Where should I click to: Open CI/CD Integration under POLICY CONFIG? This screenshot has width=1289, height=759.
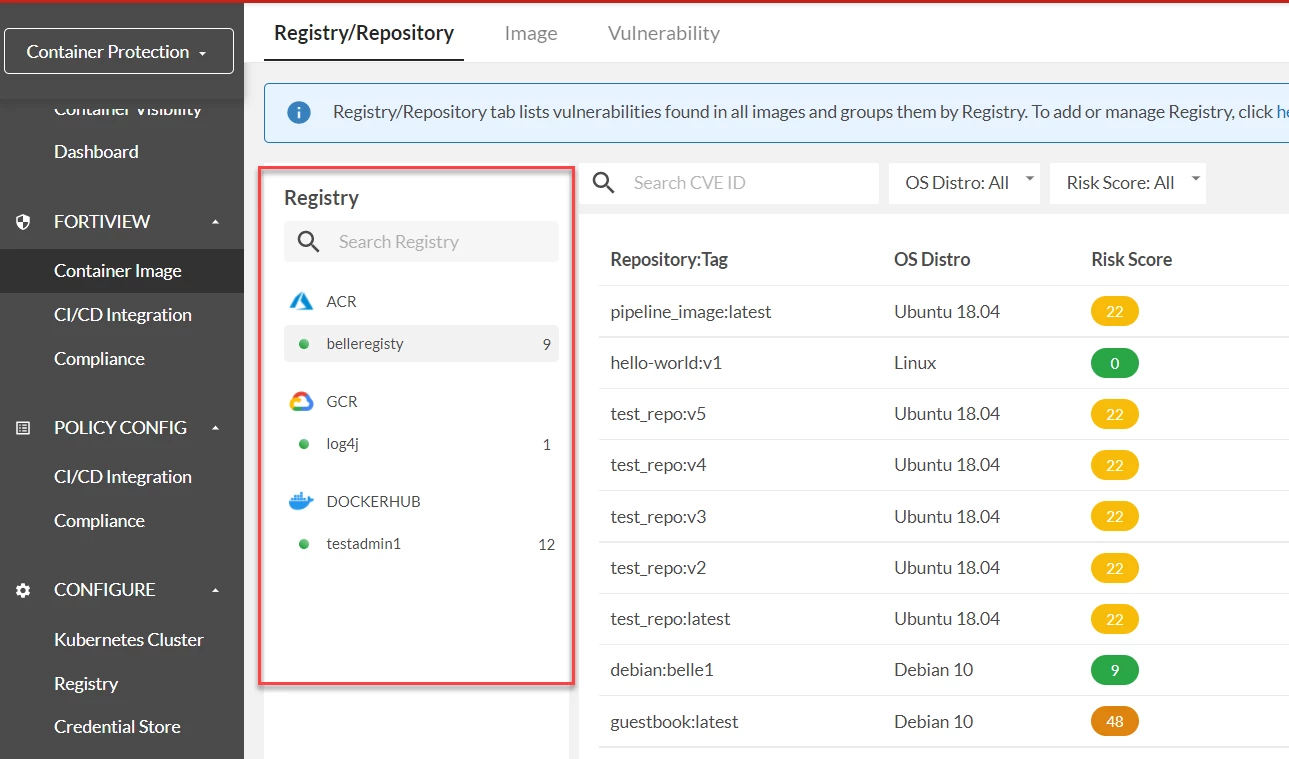pyautogui.click(x=123, y=477)
